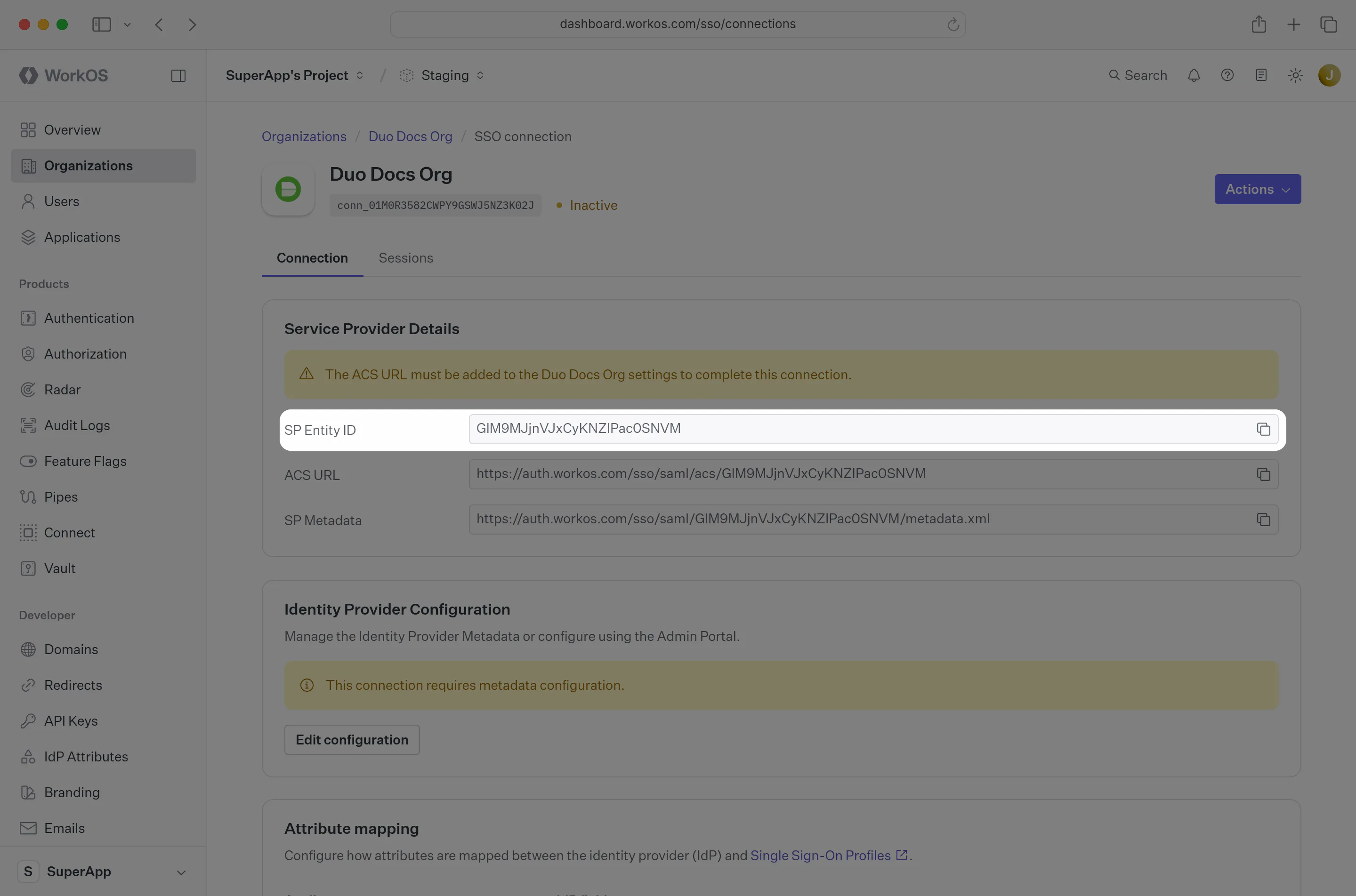This screenshot has width=1356, height=896.
Task: Open SuperApp's Project dropdown
Action: tap(294, 75)
